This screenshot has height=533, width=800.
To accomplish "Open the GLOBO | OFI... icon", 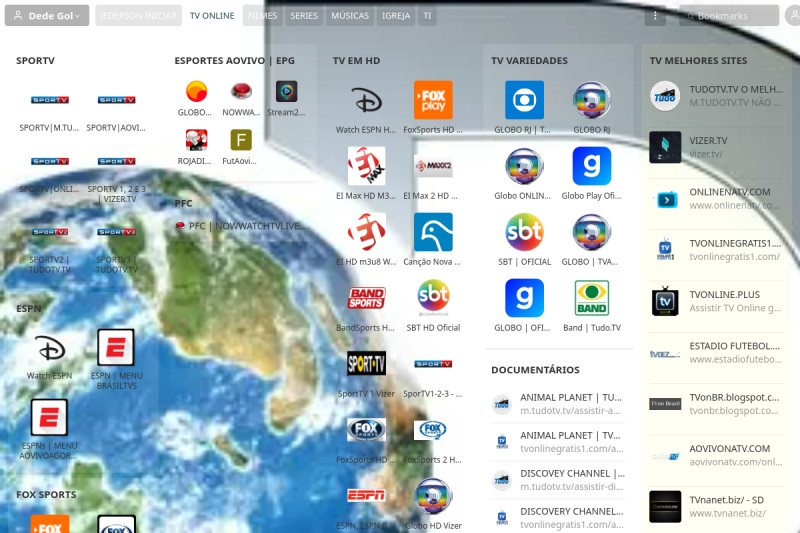I will click(x=524, y=298).
